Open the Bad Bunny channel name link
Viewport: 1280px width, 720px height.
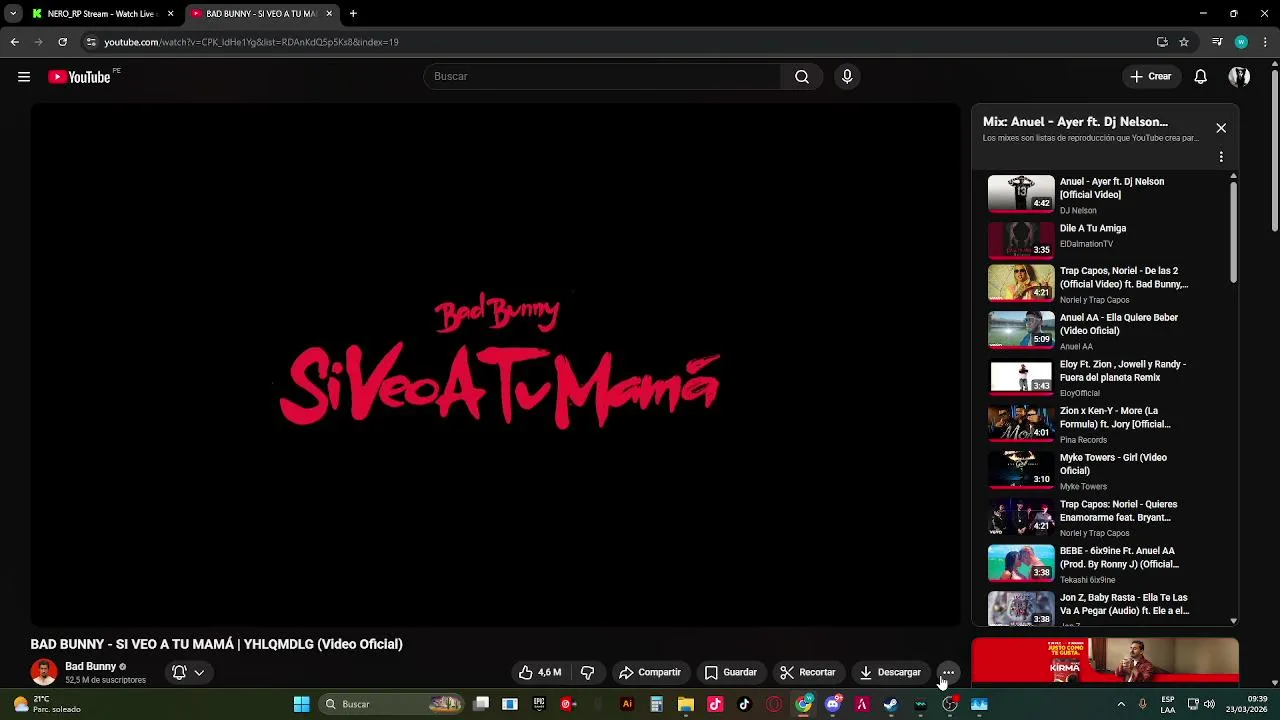pyautogui.click(x=90, y=666)
